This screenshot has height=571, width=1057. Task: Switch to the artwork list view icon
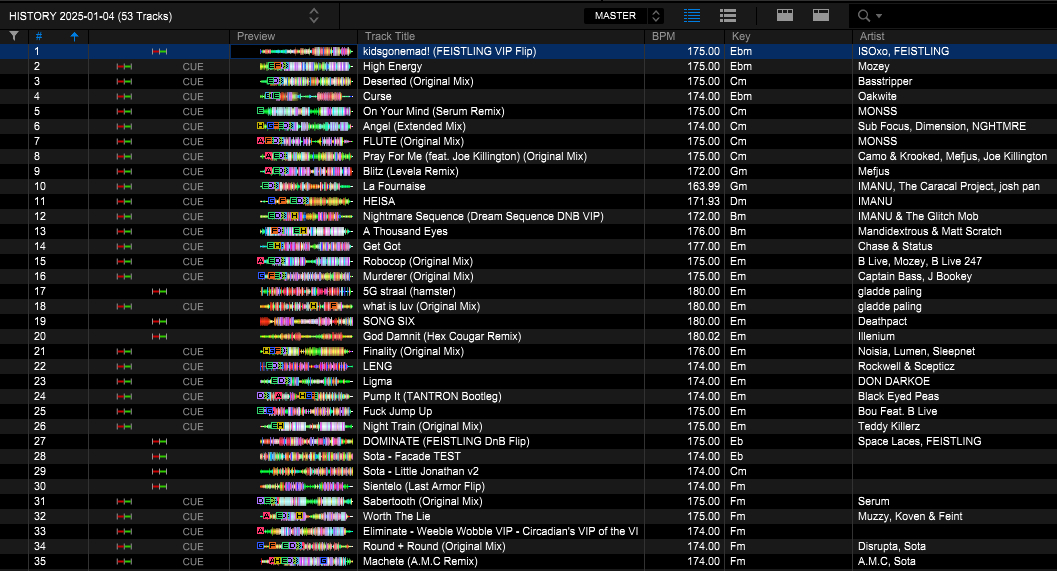pos(728,15)
